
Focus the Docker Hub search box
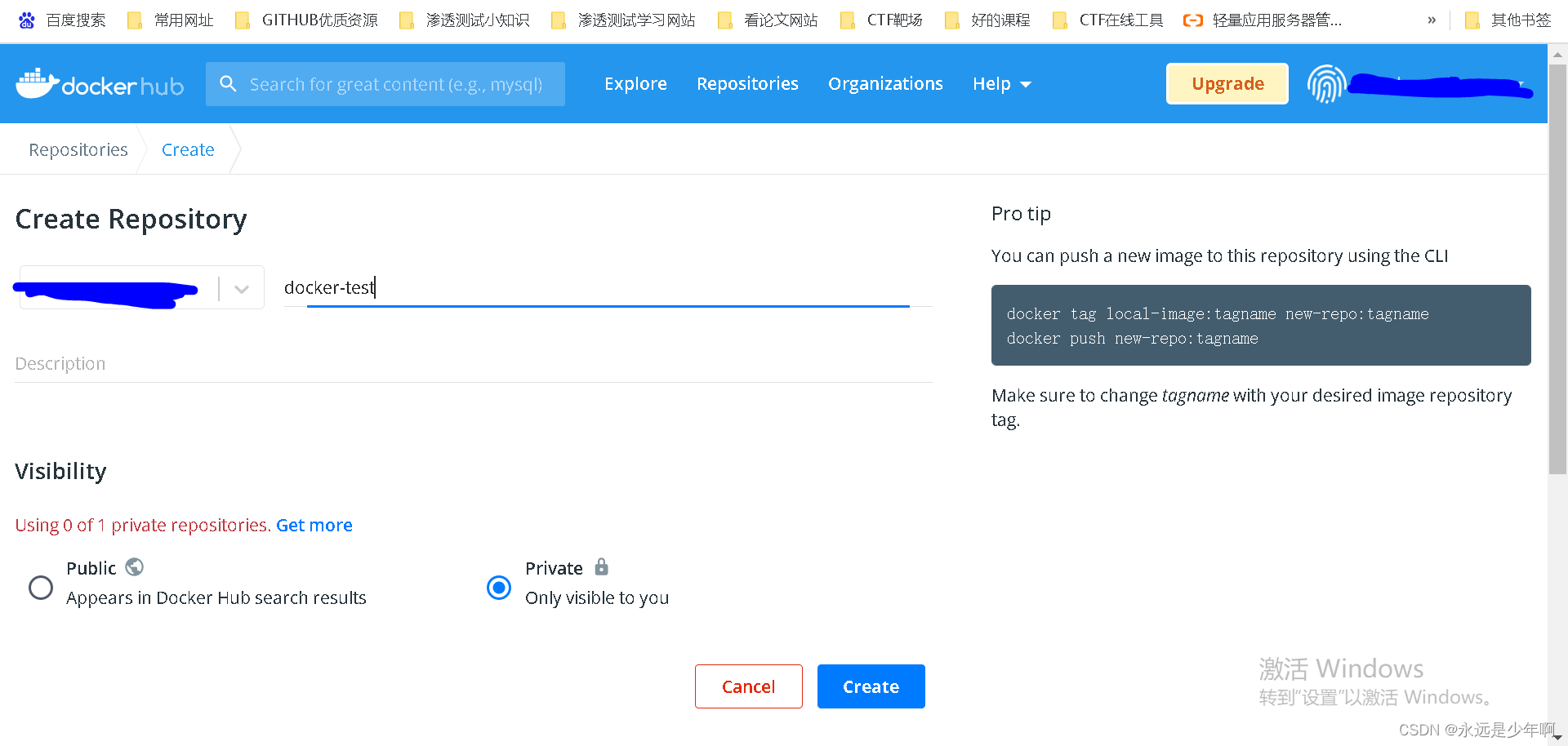point(385,84)
